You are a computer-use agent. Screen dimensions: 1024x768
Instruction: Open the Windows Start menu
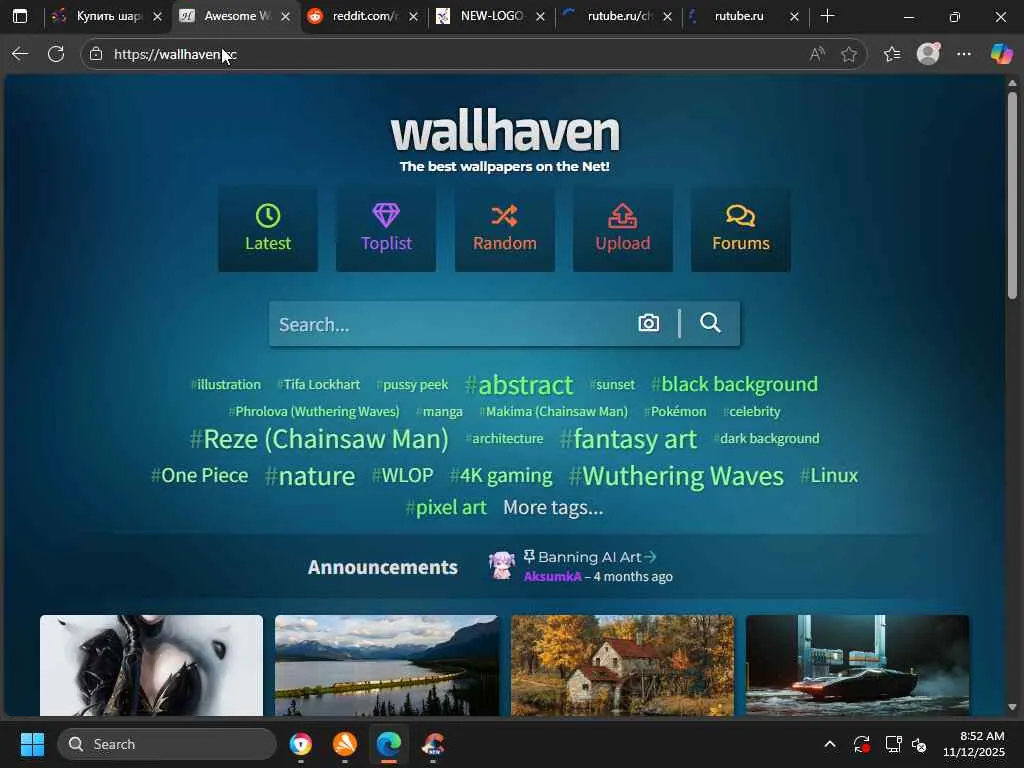32,744
